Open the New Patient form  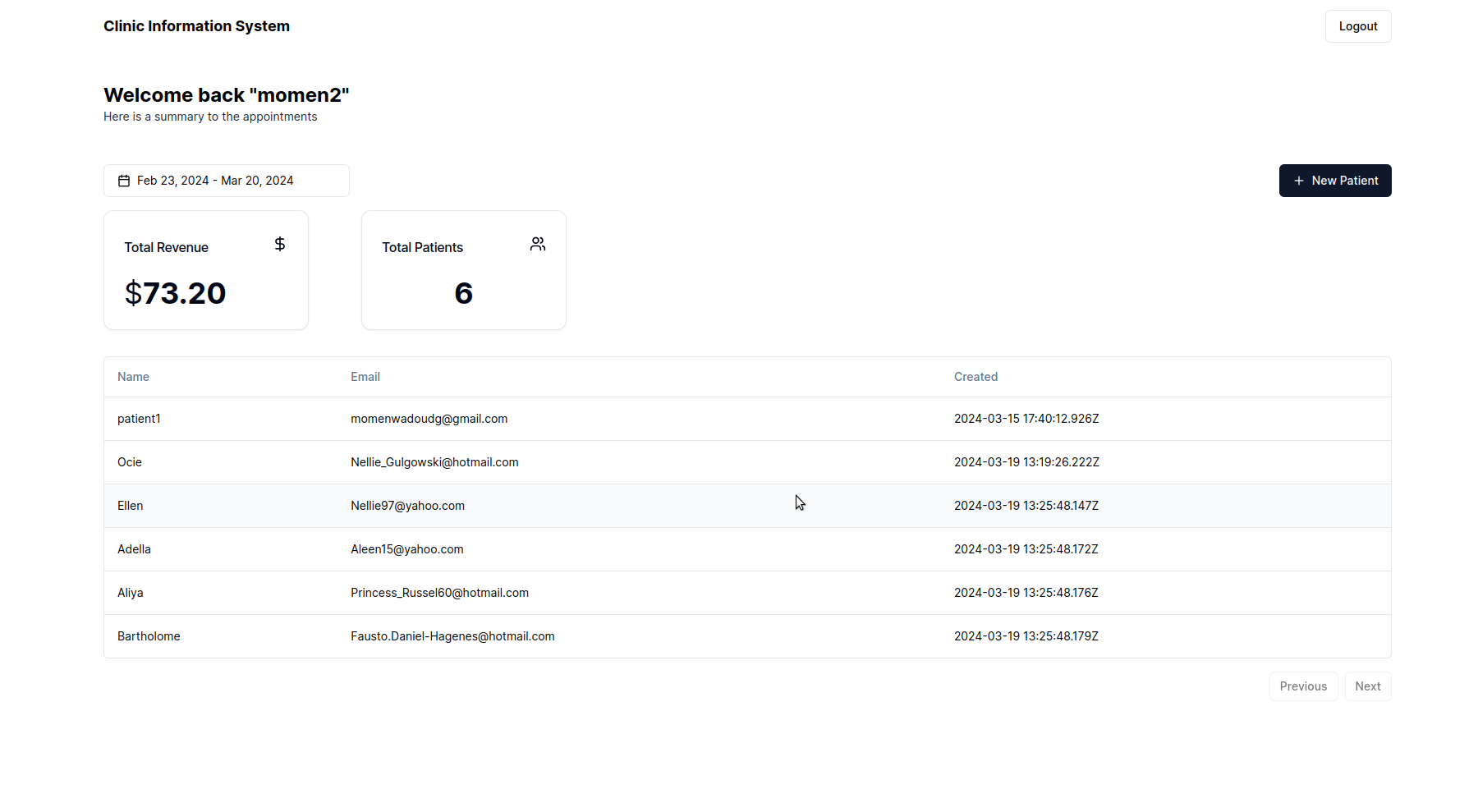tap(1335, 181)
